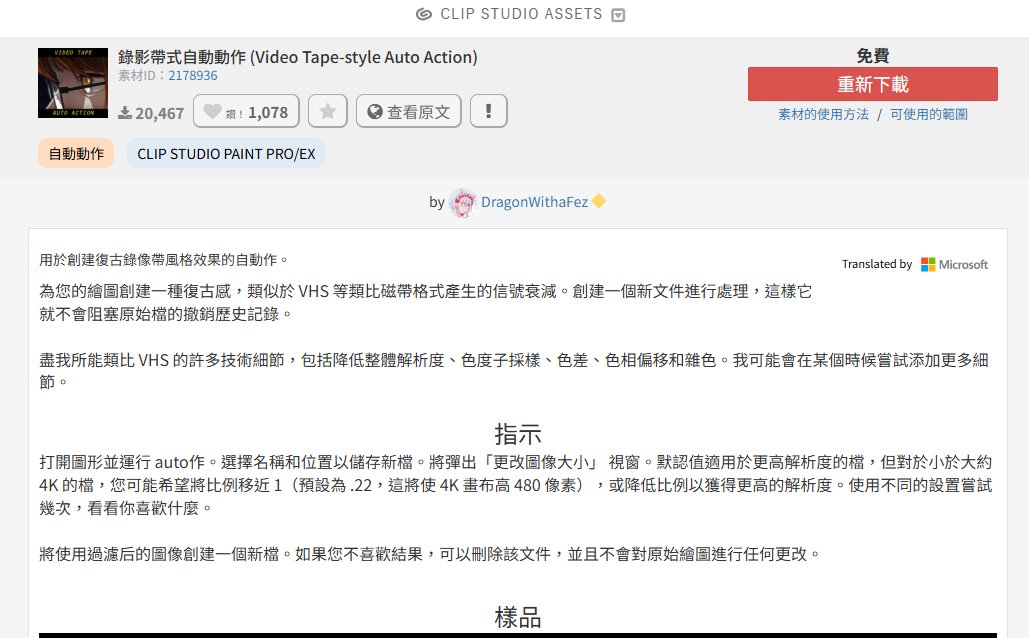Click the gold diamond badge beside the author
This screenshot has width=1029, height=638.
[x=599, y=202]
